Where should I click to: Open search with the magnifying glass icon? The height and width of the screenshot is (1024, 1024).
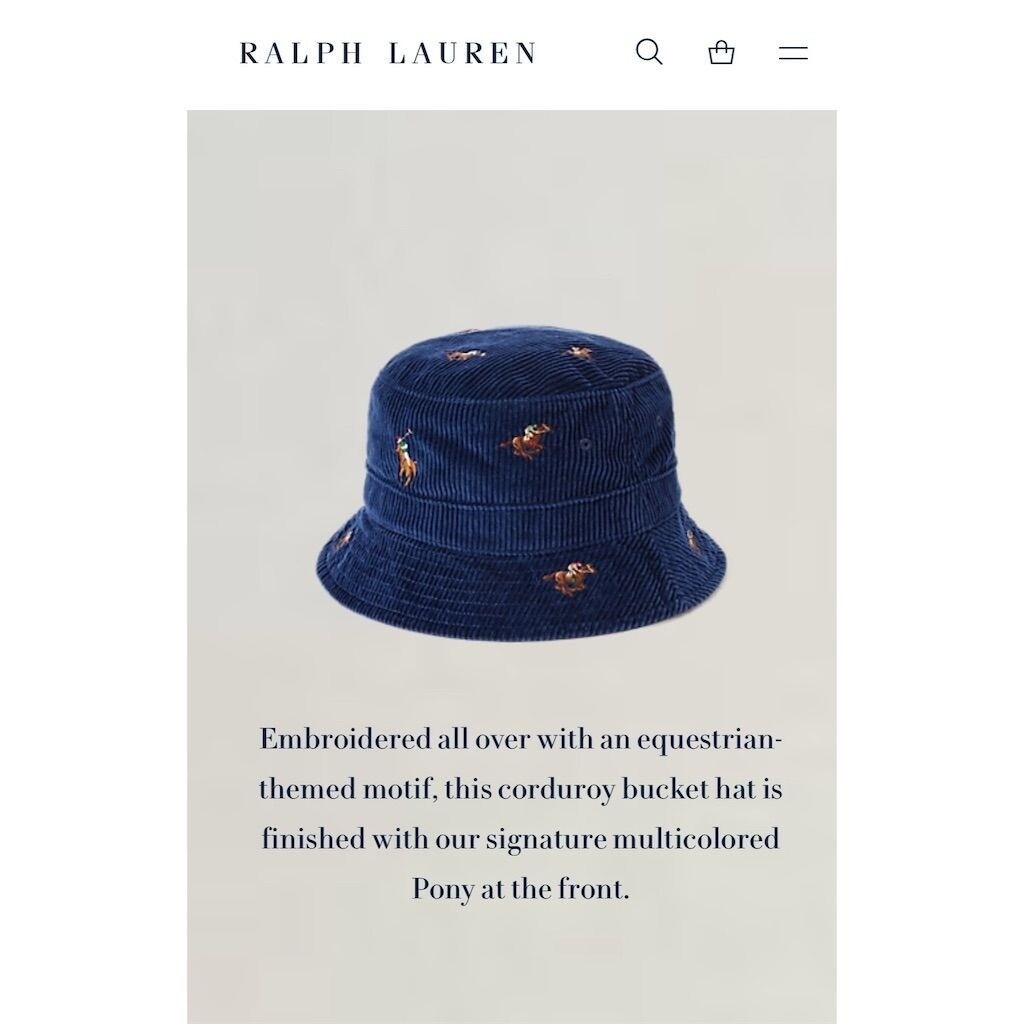(x=649, y=52)
